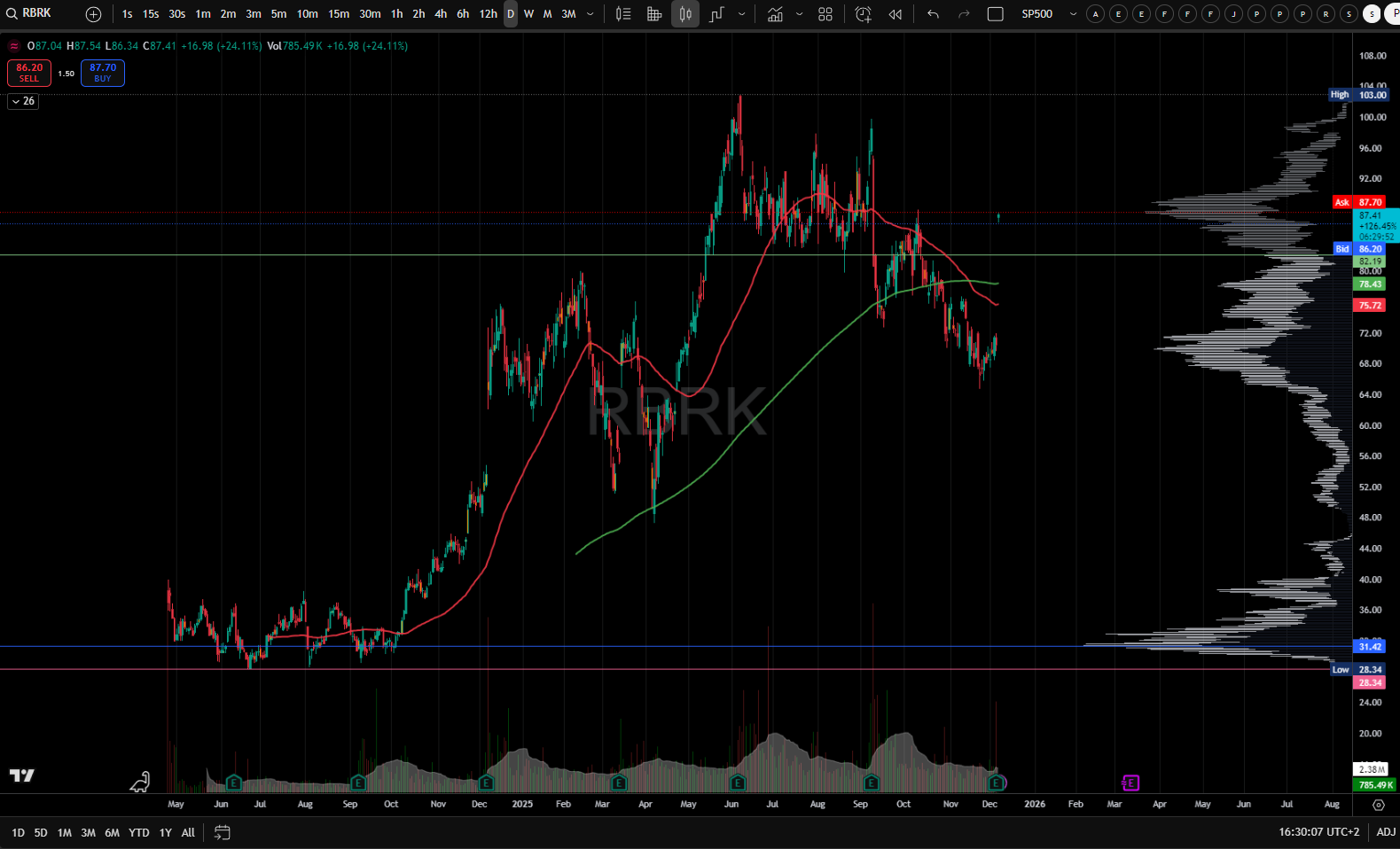Open the SP500 layout dropdown arrow
The height and width of the screenshot is (849, 1400).
[1073, 14]
